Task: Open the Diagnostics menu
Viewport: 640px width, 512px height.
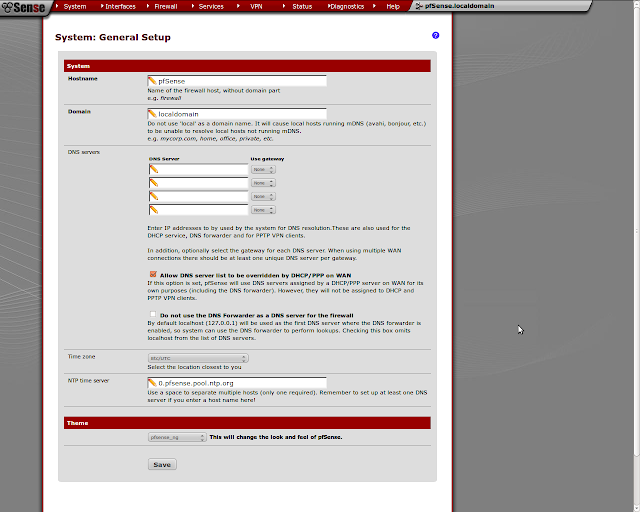Action: pyautogui.click(x=347, y=7)
